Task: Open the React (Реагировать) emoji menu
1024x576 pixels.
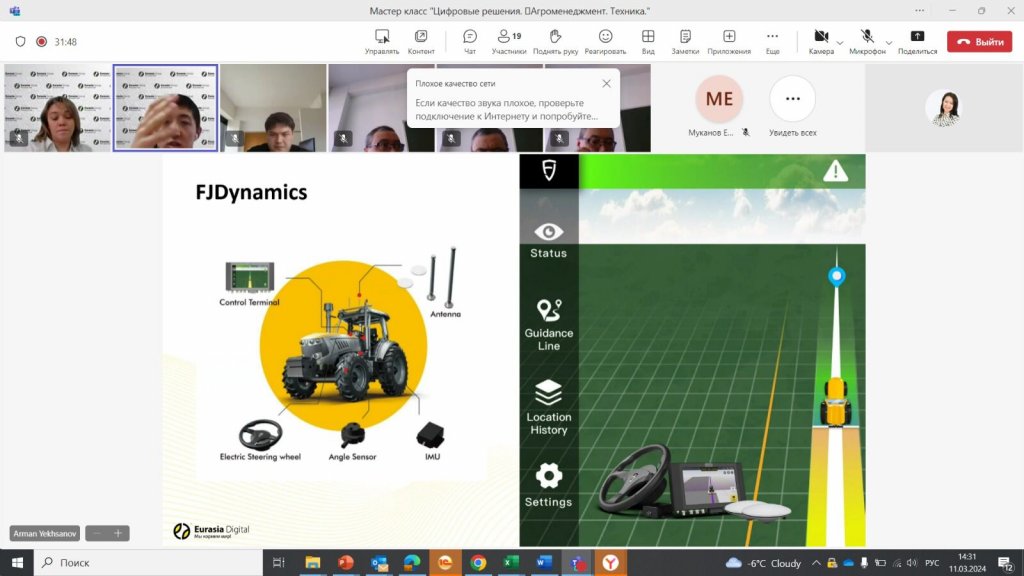Action: (x=605, y=41)
